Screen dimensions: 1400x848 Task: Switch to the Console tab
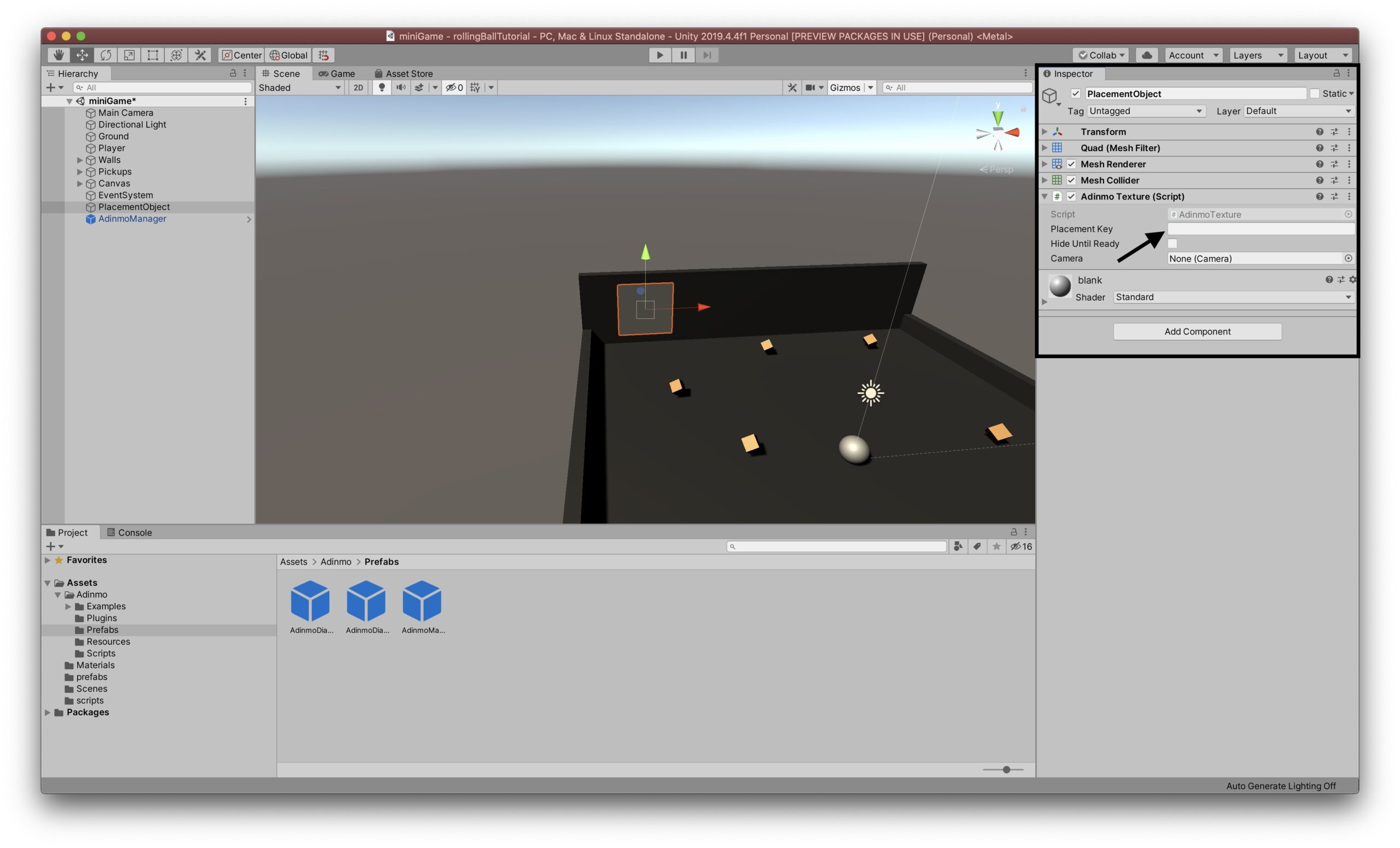(130, 532)
